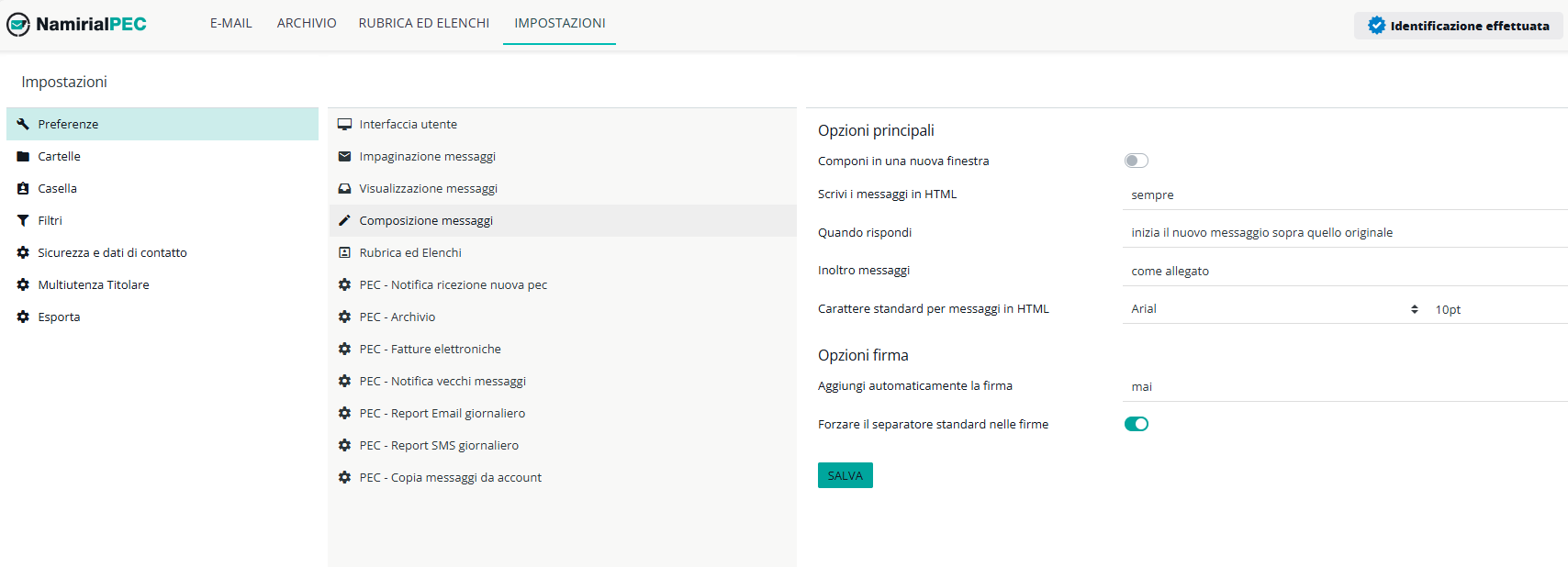Click the monitor icon for Interfaccia utente

tap(344, 125)
